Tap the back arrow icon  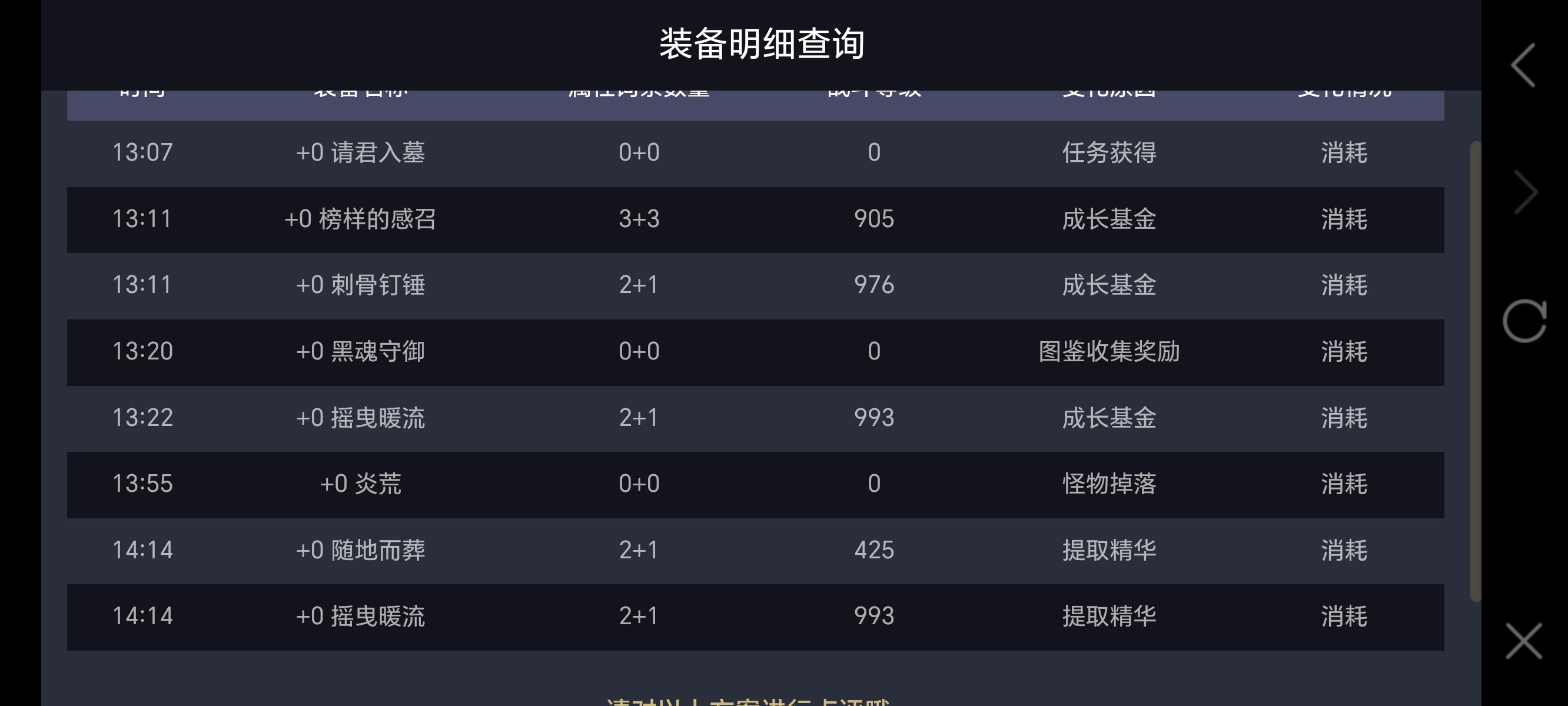click(x=1523, y=65)
